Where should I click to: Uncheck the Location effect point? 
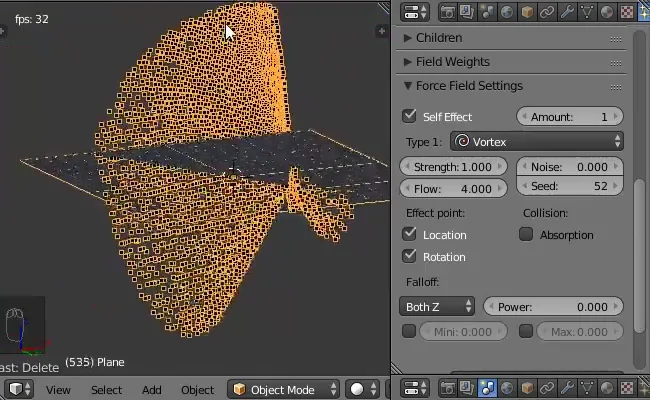pyautogui.click(x=409, y=234)
